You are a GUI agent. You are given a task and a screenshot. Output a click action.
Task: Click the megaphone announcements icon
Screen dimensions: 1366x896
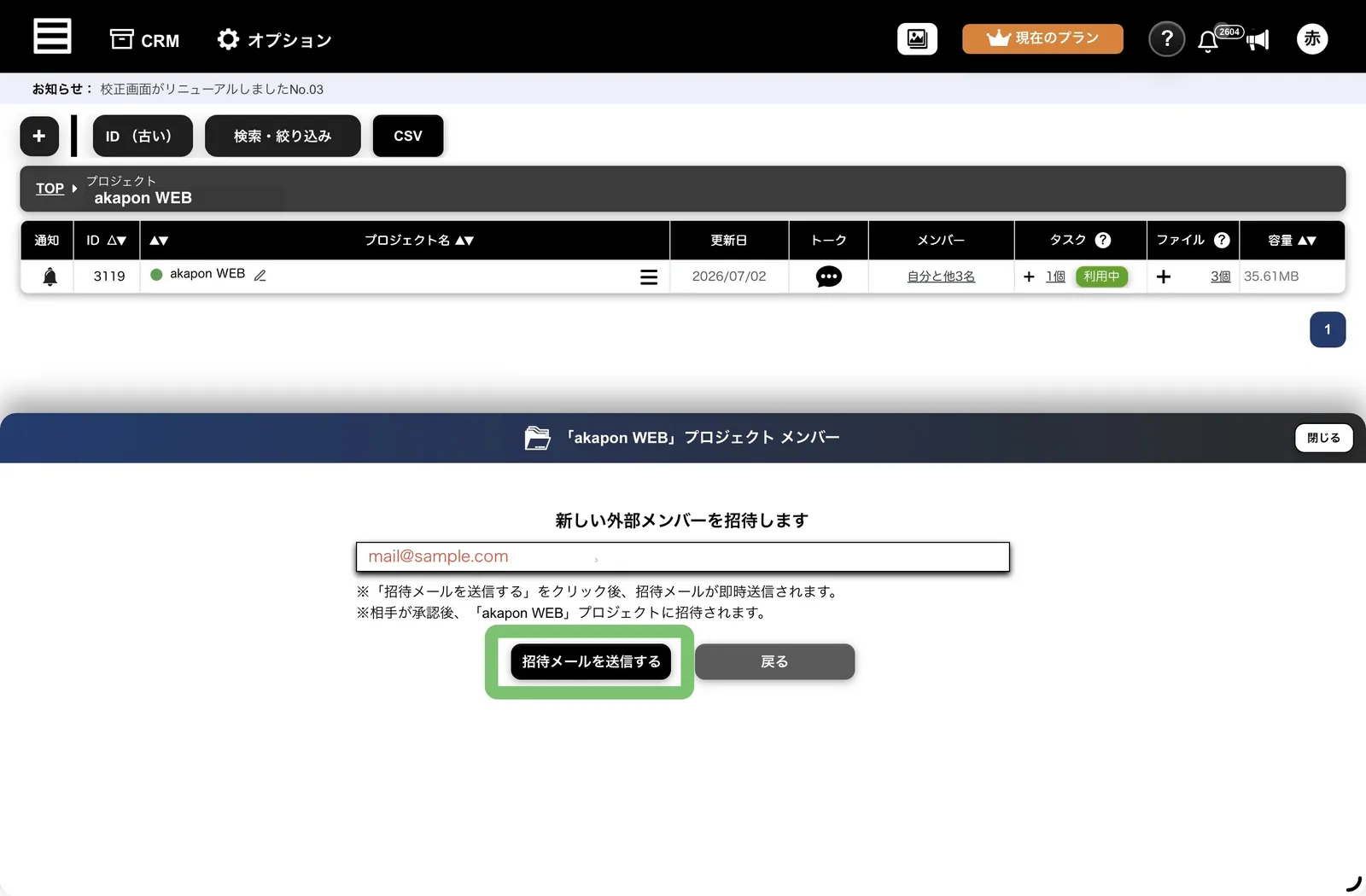pyautogui.click(x=1258, y=40)
